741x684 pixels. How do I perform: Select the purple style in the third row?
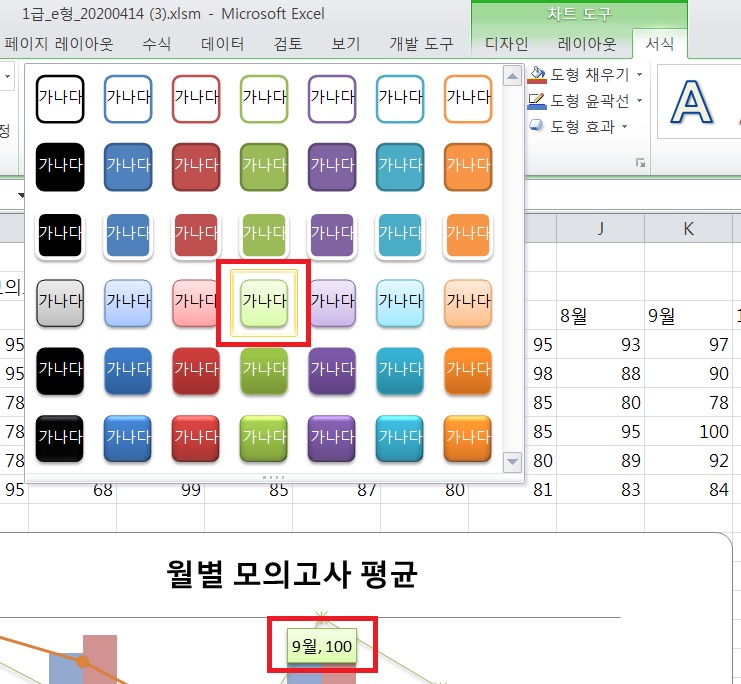pos(332,234)
